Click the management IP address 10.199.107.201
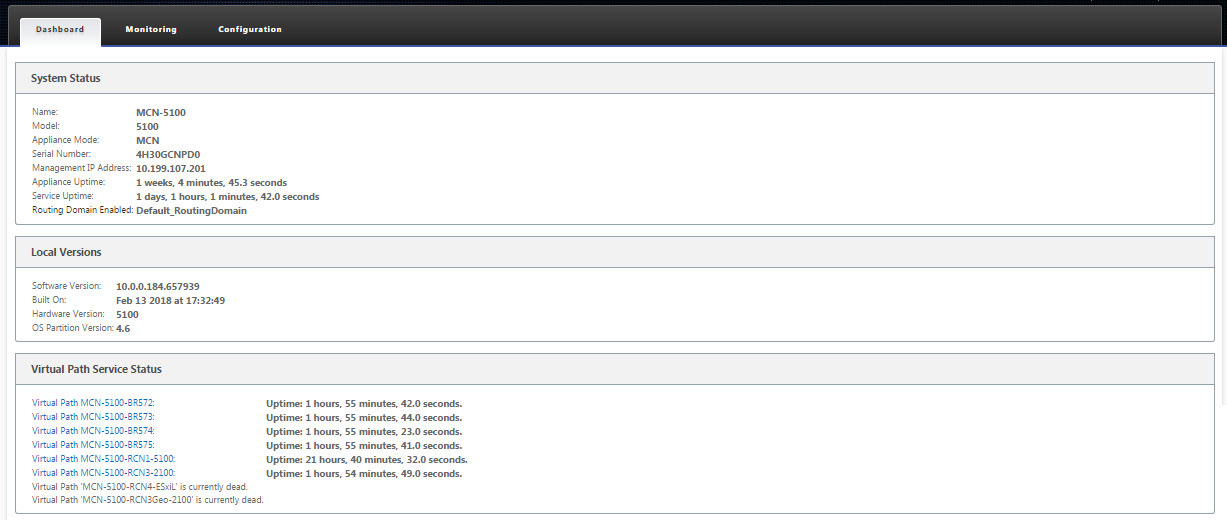Screen dimensions: 1227x520 [x=170, y=169]
